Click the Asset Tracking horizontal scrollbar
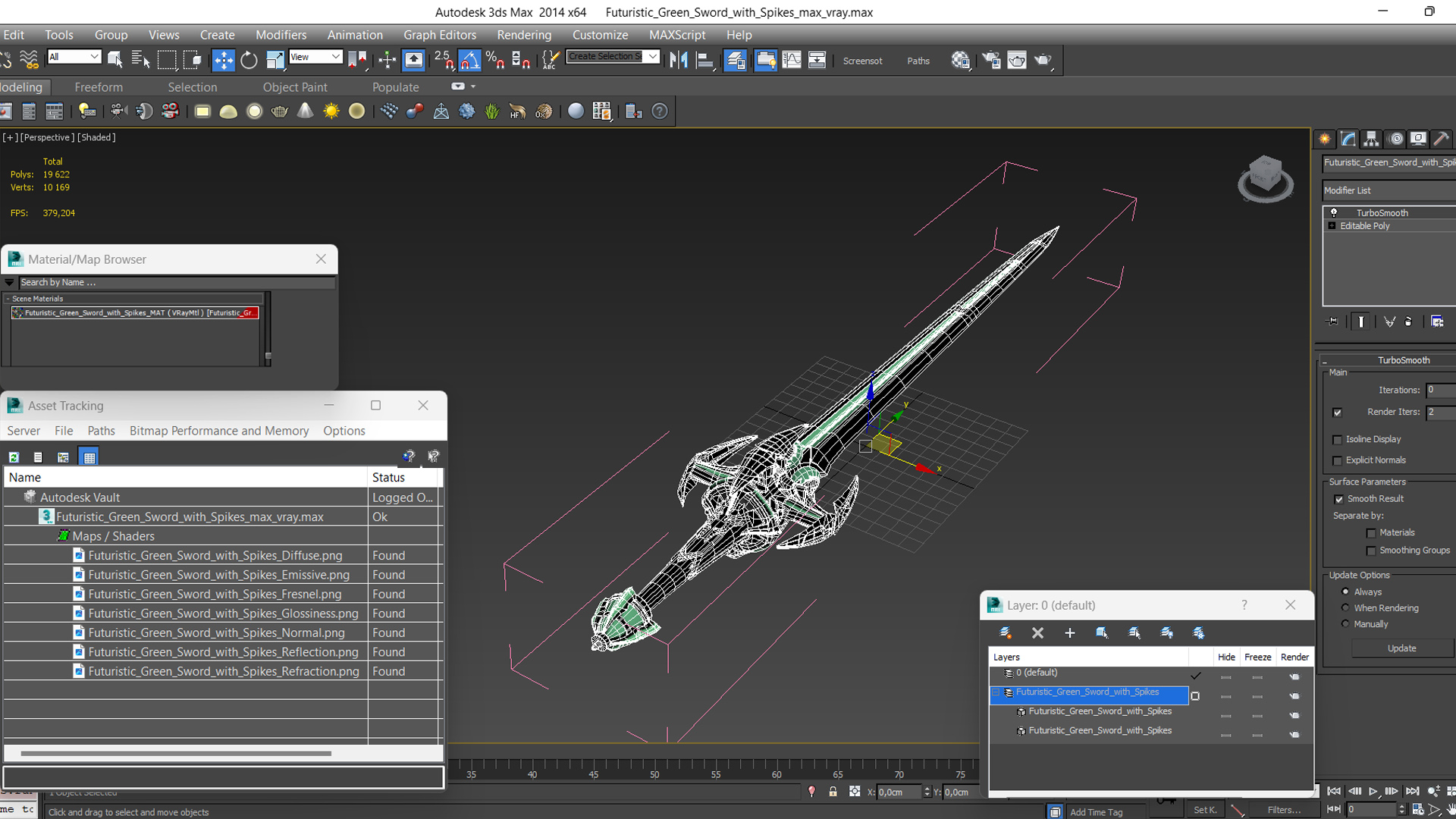 click(x=176, y=753)
